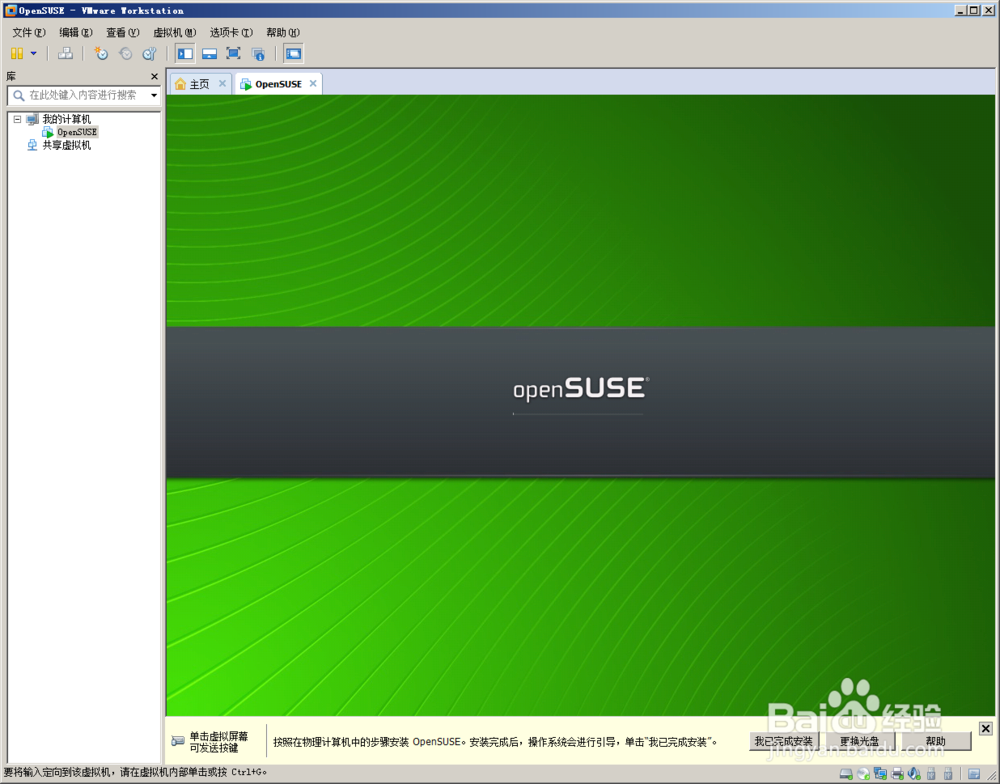Toggle the library panel visibility in the toolbar
The height and width of the screenshot is (784, 1000).
point(185,54)
